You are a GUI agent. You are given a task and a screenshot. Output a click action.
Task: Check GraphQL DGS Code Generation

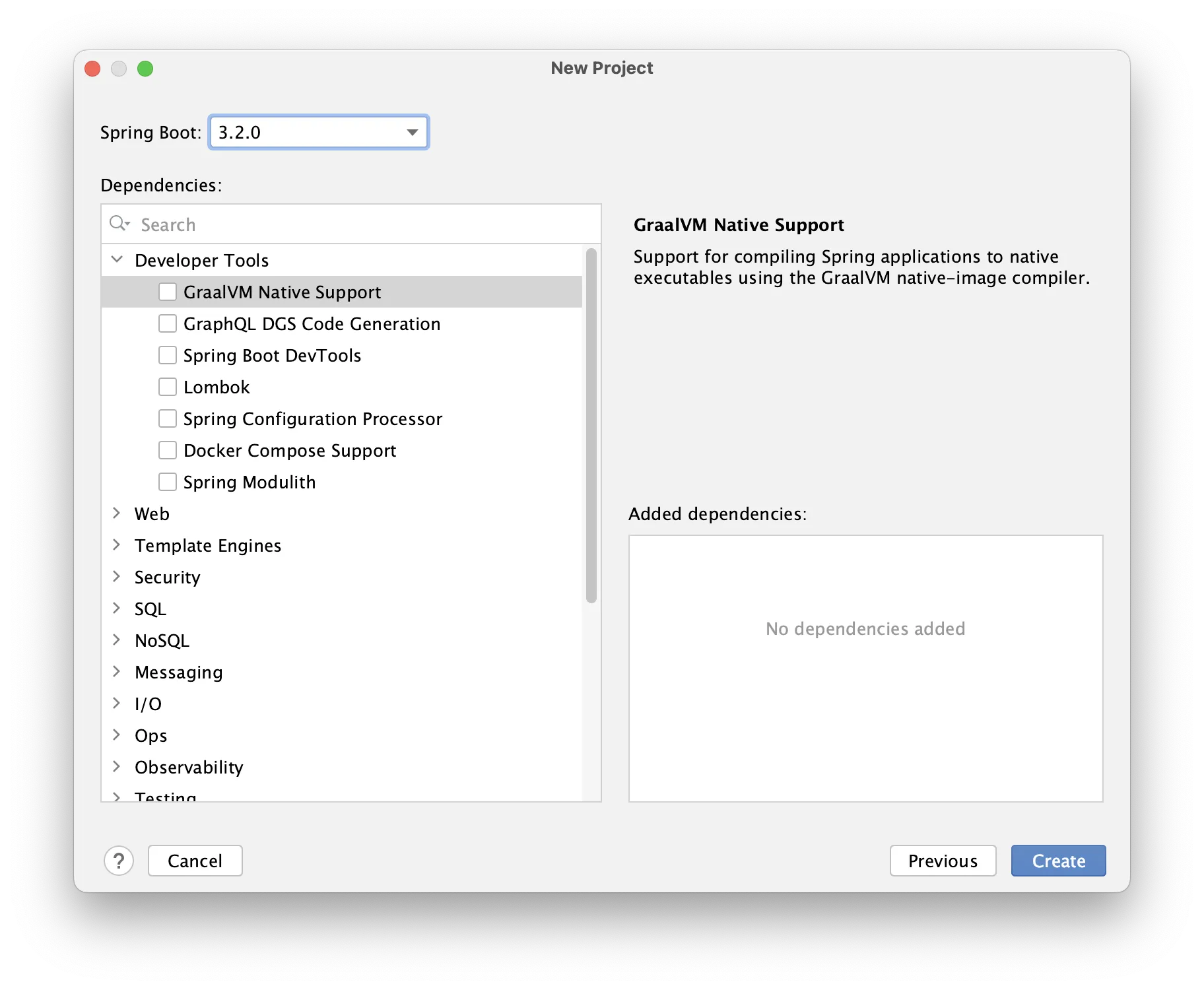pos(168,323)
